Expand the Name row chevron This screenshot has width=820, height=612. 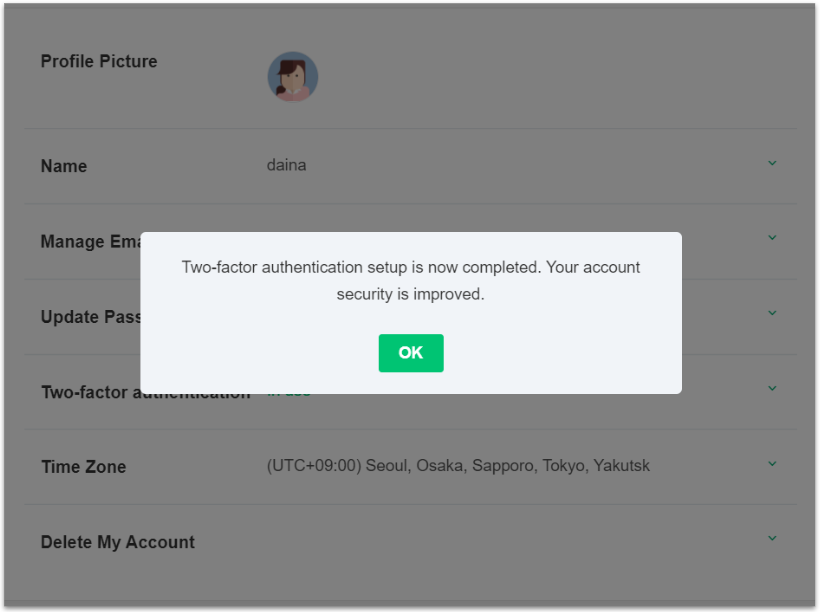click(771, 163)
